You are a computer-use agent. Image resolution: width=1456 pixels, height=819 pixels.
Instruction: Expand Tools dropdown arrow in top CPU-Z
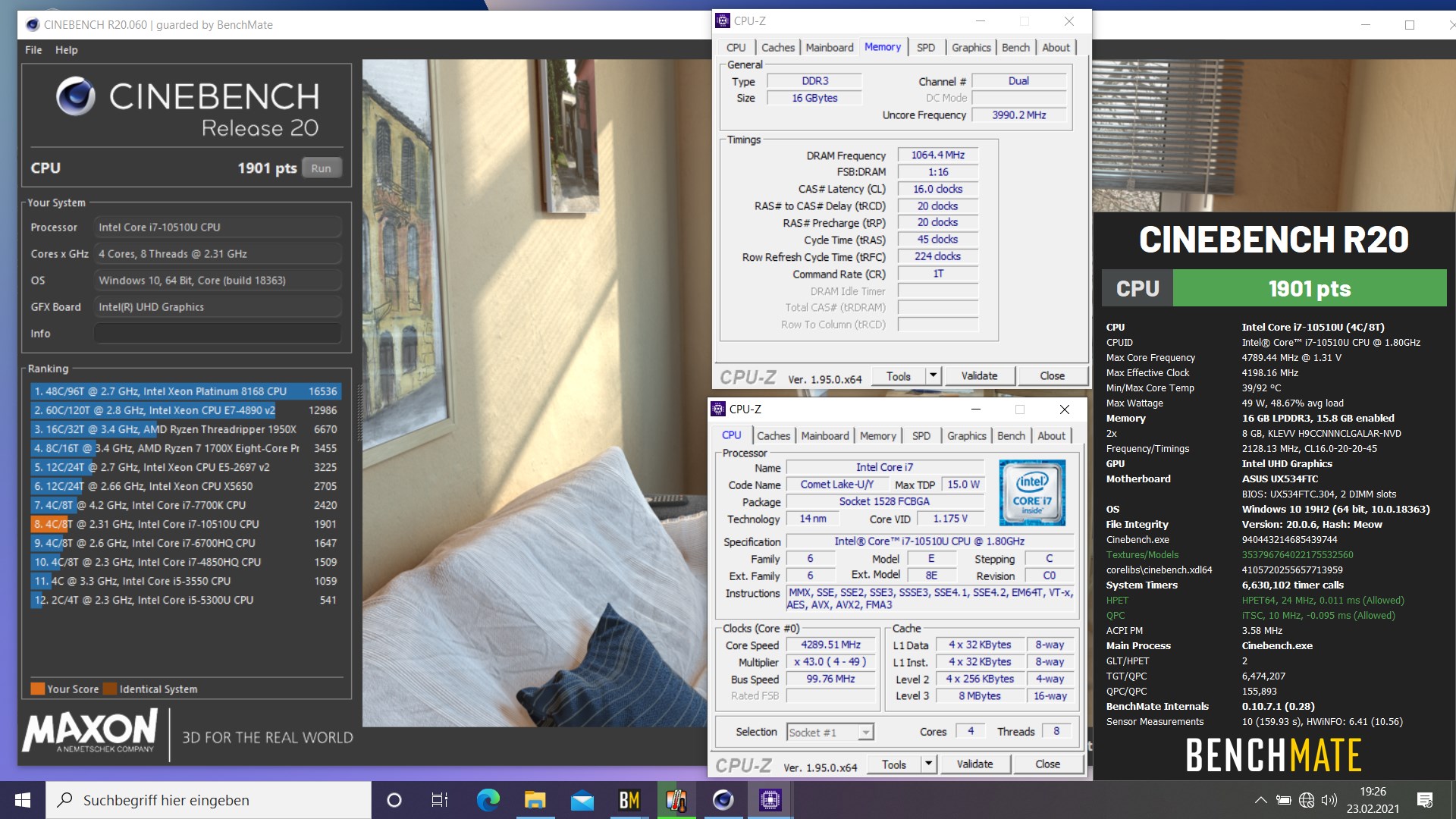point(934,376)
